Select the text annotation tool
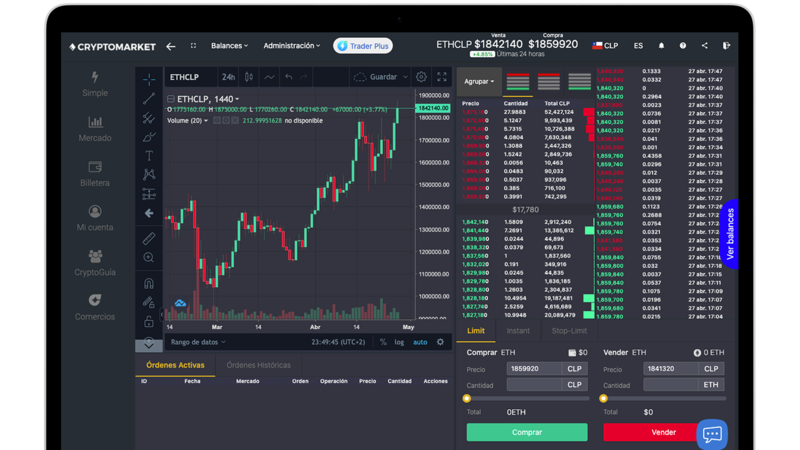The image size is (800, 450). tap(149, 155)
